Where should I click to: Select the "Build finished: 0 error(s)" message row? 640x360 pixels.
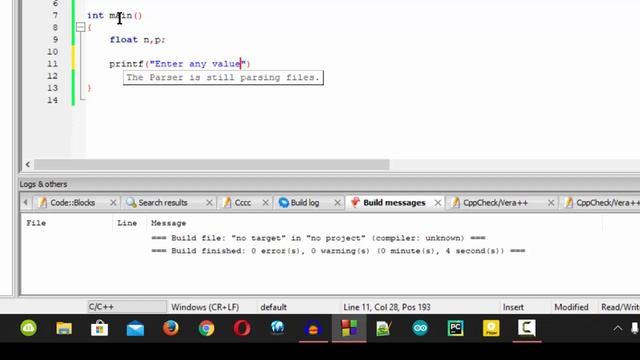point(338,251)
